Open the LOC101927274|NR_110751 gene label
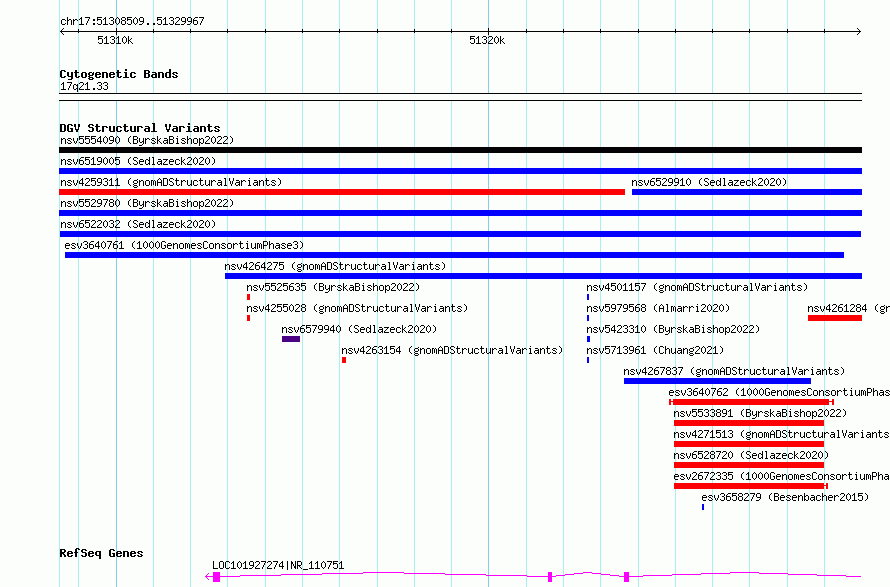 pos(278,565)
